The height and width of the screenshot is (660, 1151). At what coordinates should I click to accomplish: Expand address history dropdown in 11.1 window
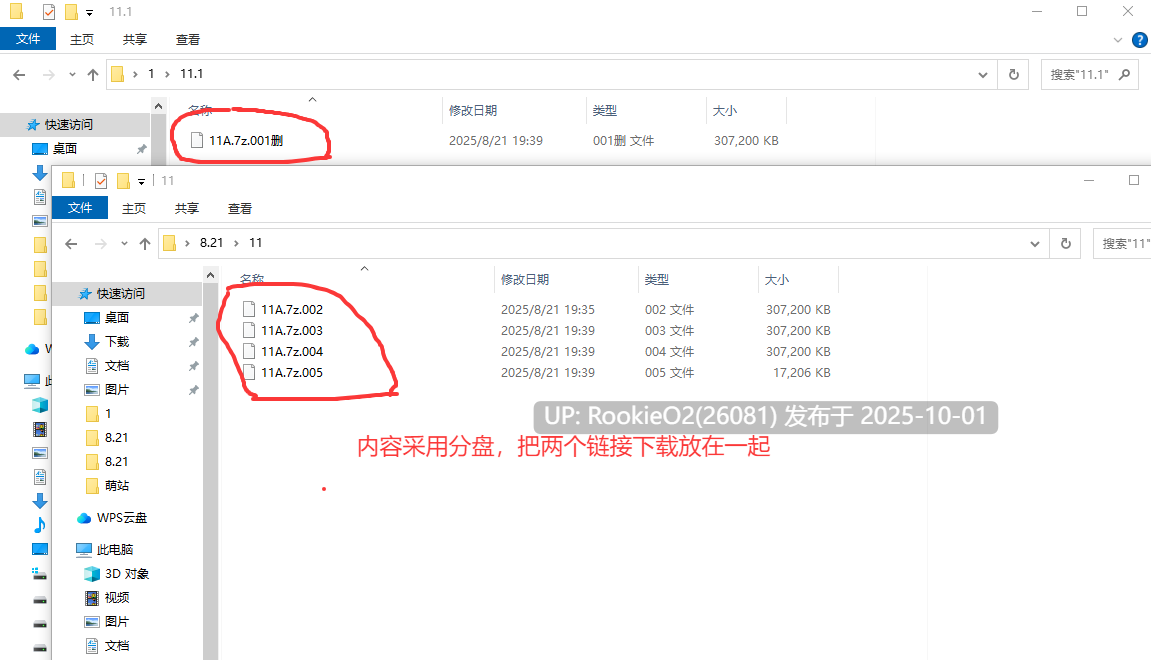click(x=983, y=75)
